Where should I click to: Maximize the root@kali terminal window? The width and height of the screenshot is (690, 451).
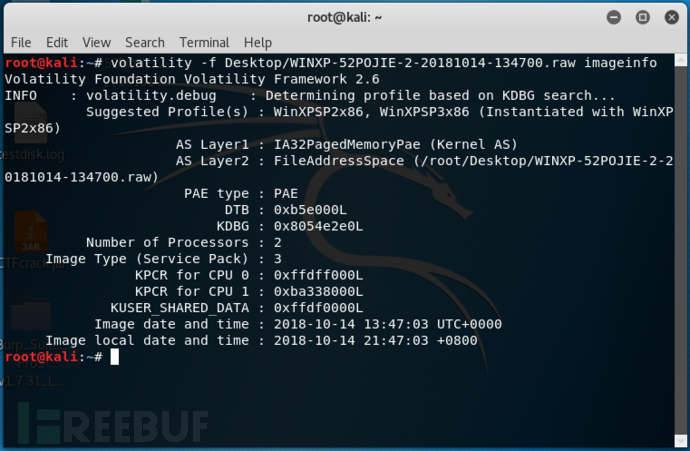[x=642, y=18]
